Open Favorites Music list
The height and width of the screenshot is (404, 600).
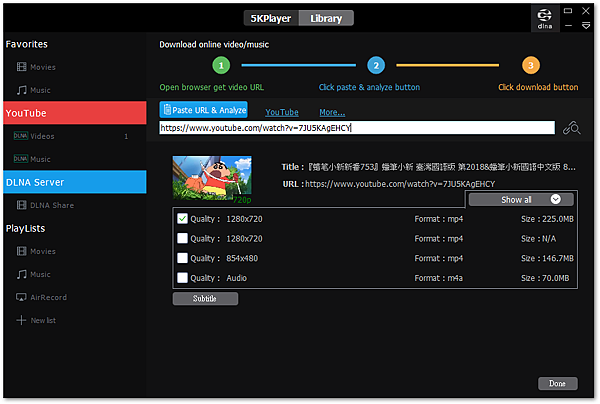(40, 90)
